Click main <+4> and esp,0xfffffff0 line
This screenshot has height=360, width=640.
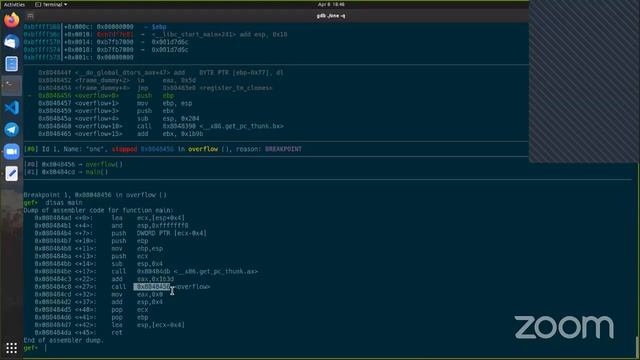111,226
